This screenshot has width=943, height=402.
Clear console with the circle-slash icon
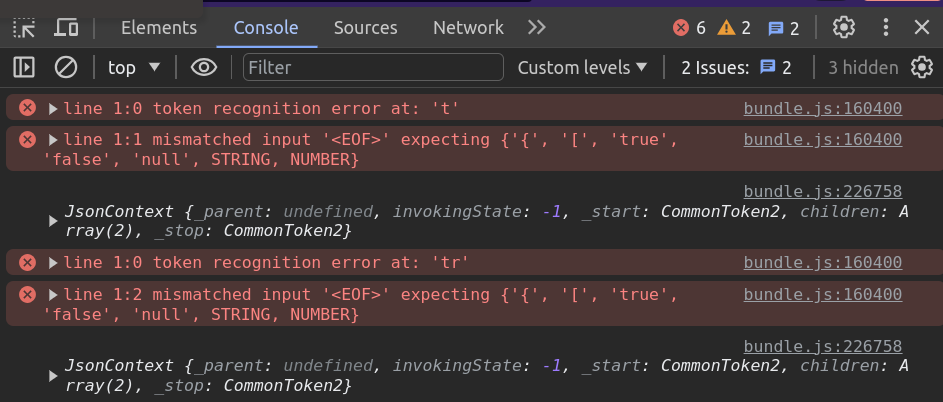click(66, 67)
